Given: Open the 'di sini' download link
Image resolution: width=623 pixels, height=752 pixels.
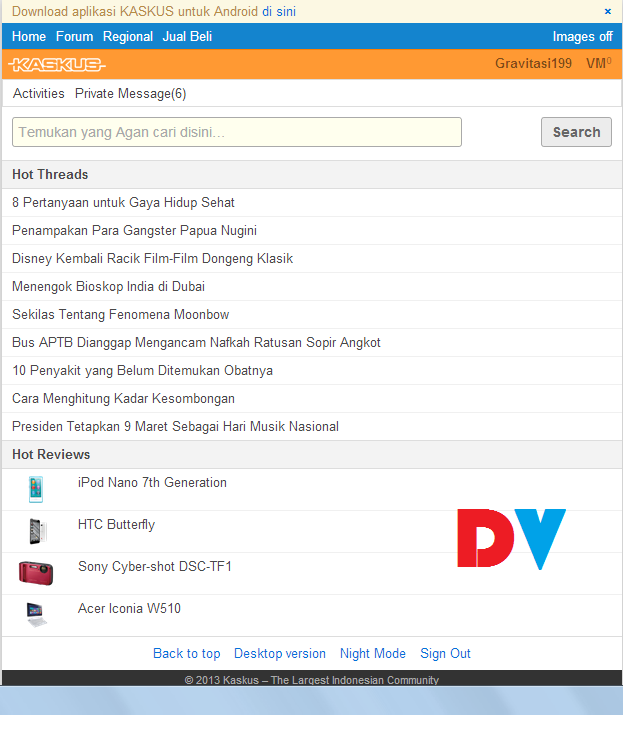Looking at the screenshot, I should (x=279, y=12).
